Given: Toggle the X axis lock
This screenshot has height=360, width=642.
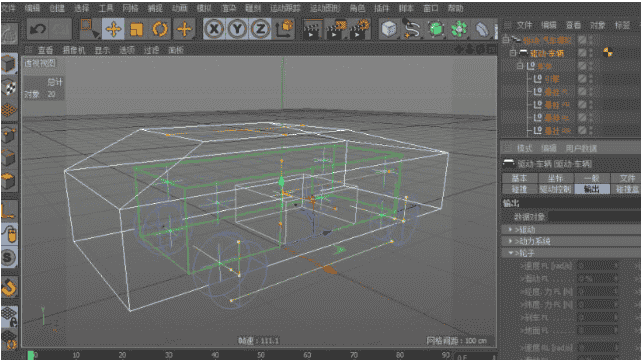Looking at the screenshot, I should click(214, 29).
